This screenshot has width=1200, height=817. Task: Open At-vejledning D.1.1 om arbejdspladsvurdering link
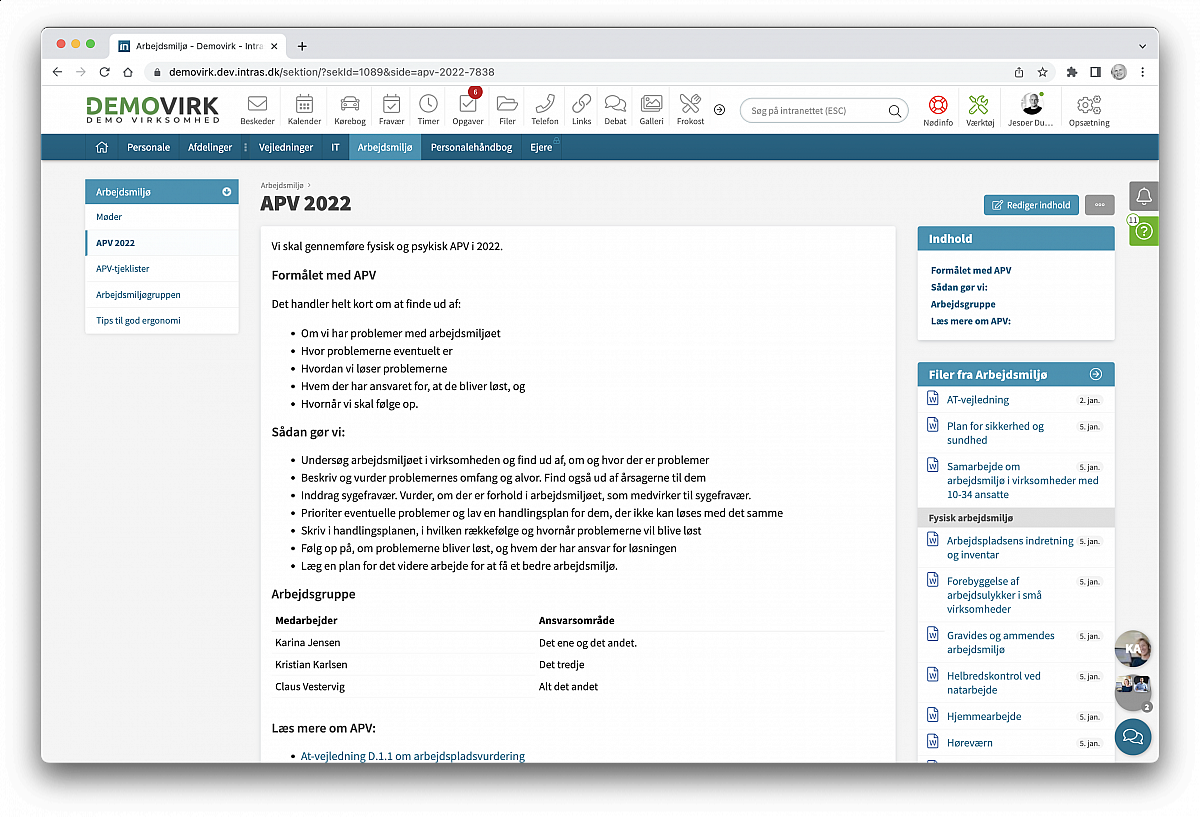tap(413, 756)
